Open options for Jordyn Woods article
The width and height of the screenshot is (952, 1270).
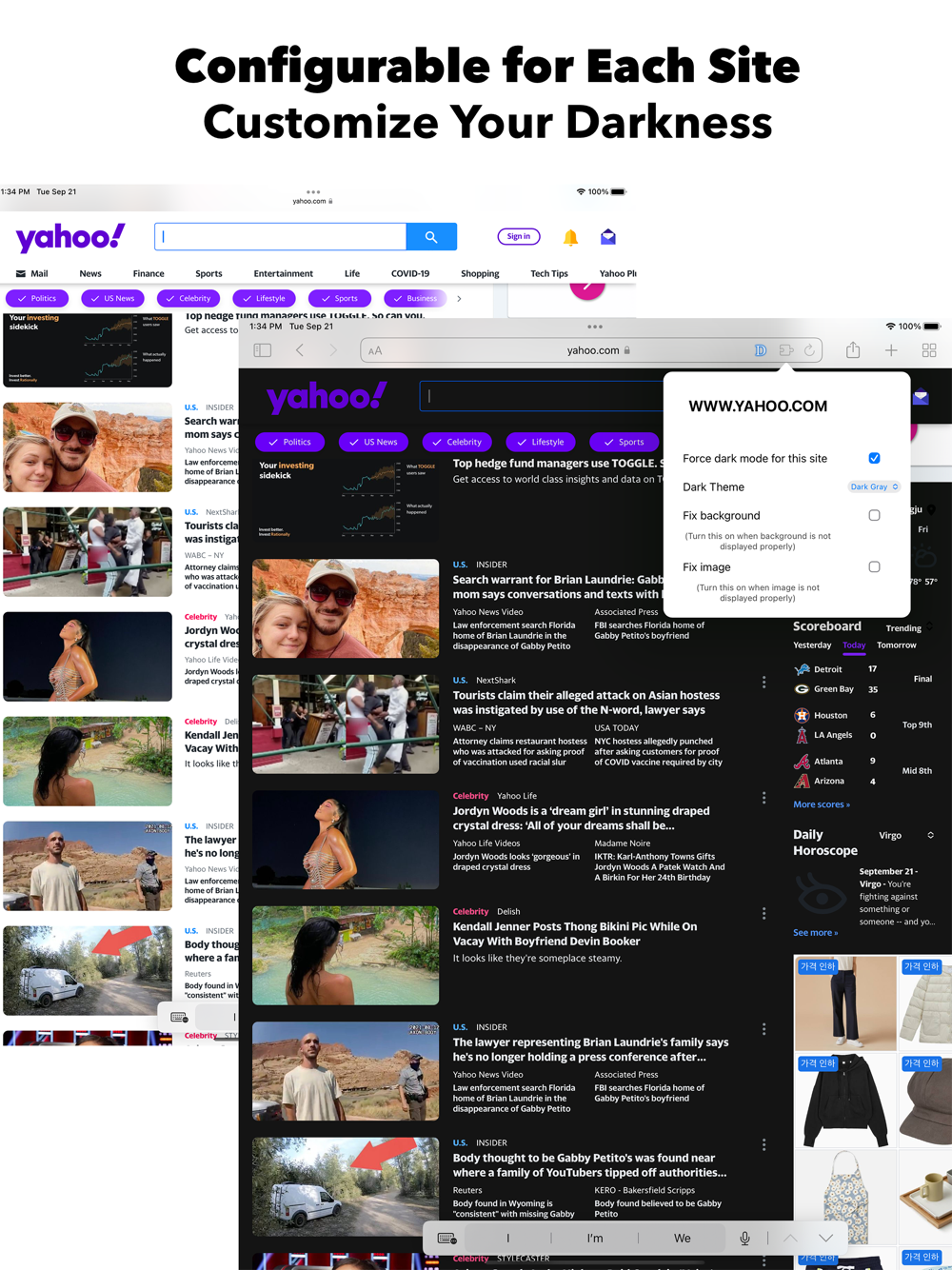[x=764, y=798]
